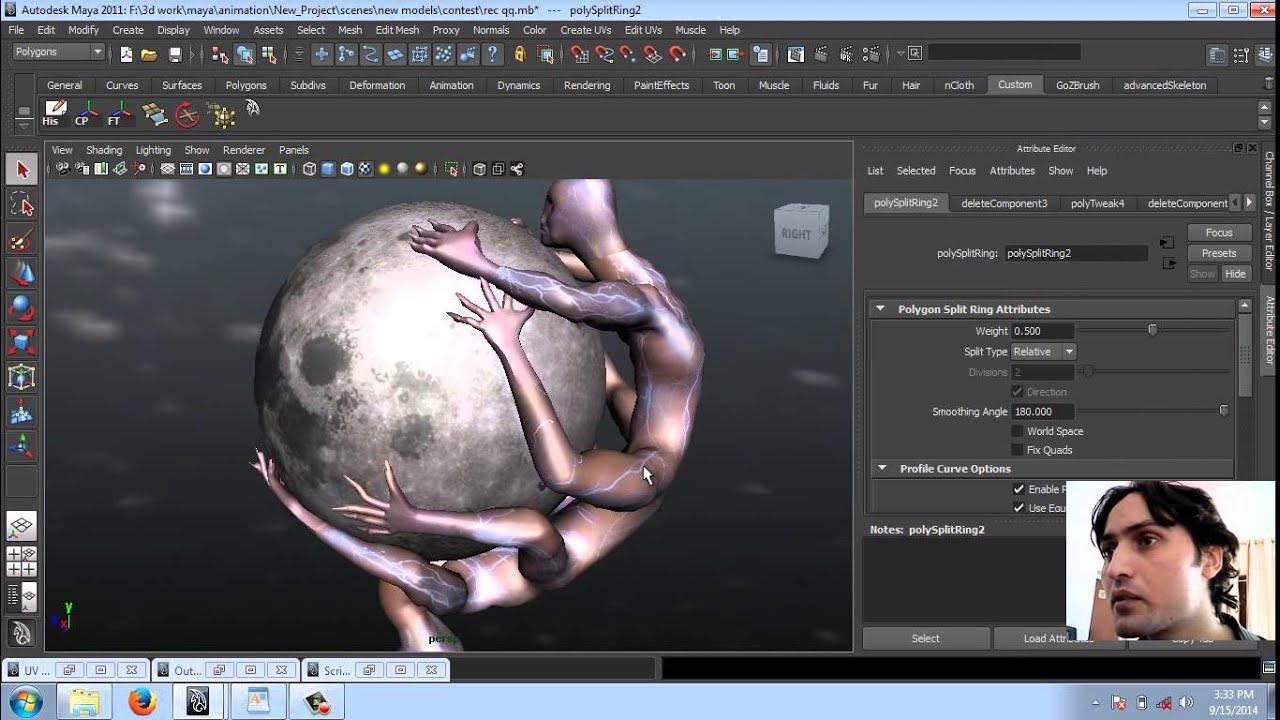Click the polySplitRing name input field

[1075, 253]
